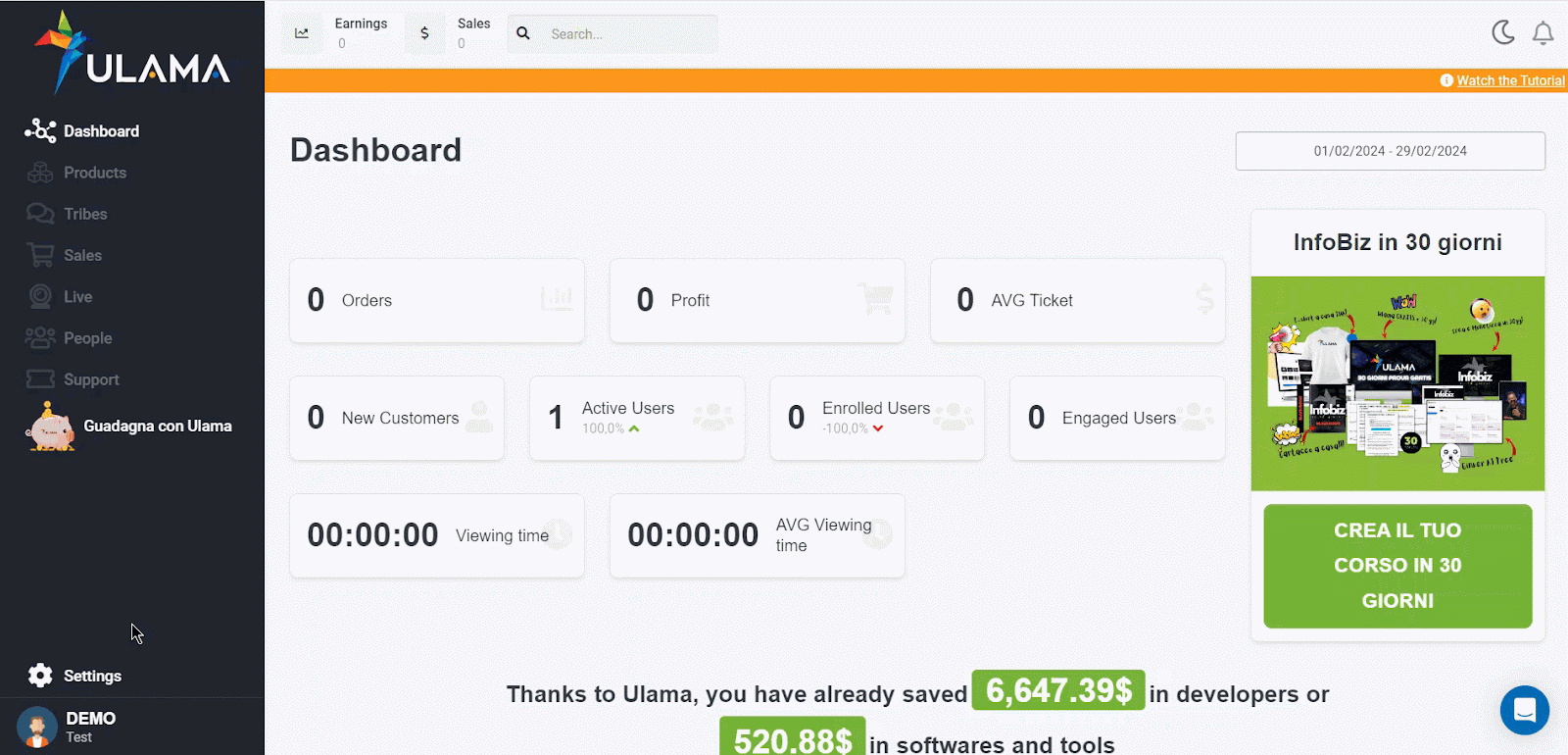Viewport: 1568px width, 755px height.
Task: Click the 520.88$ savings badge
Action: pyautogui.click(x=793, y=737)
